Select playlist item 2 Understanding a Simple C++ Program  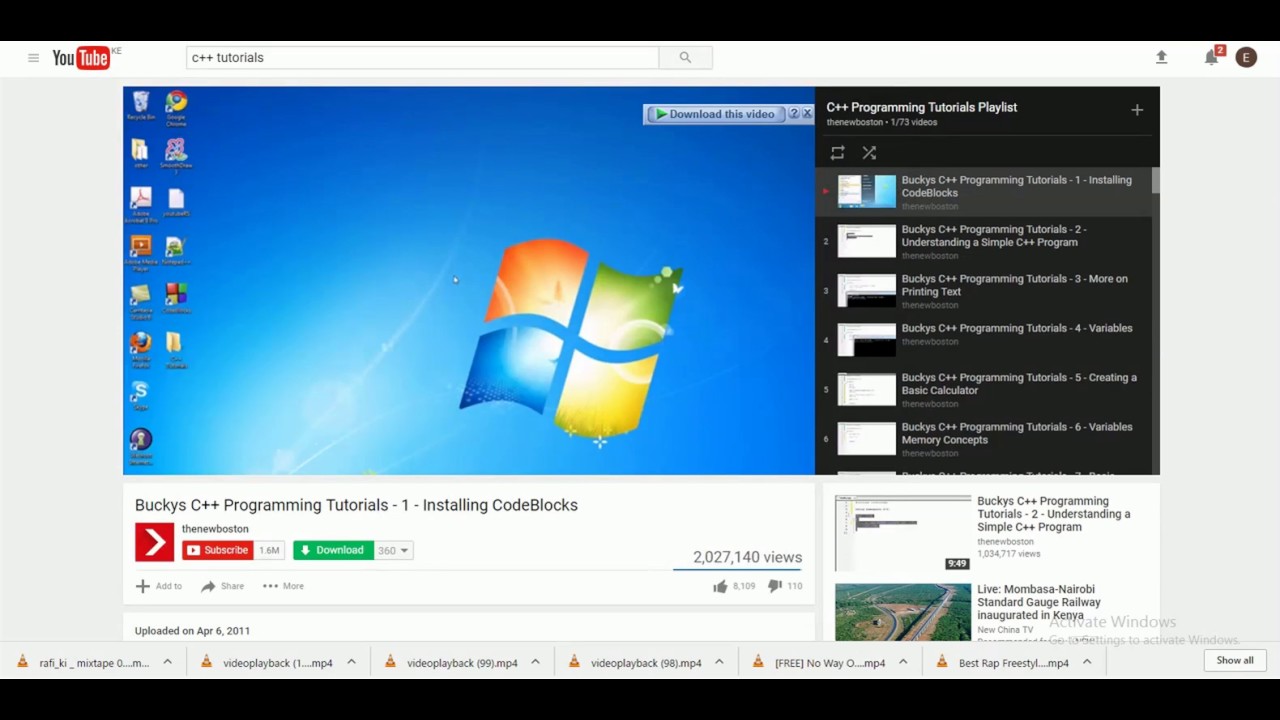[983, 241]
